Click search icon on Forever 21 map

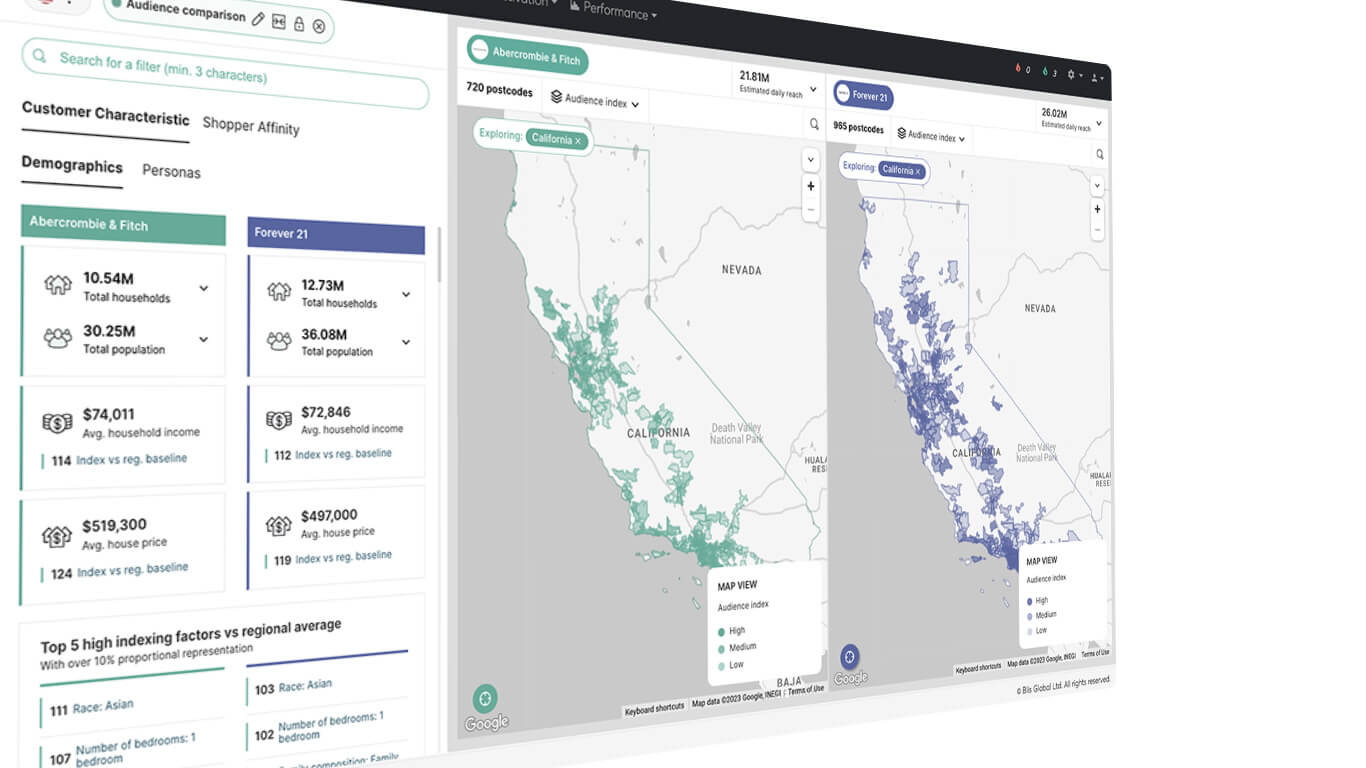[x=1099, y=155]
